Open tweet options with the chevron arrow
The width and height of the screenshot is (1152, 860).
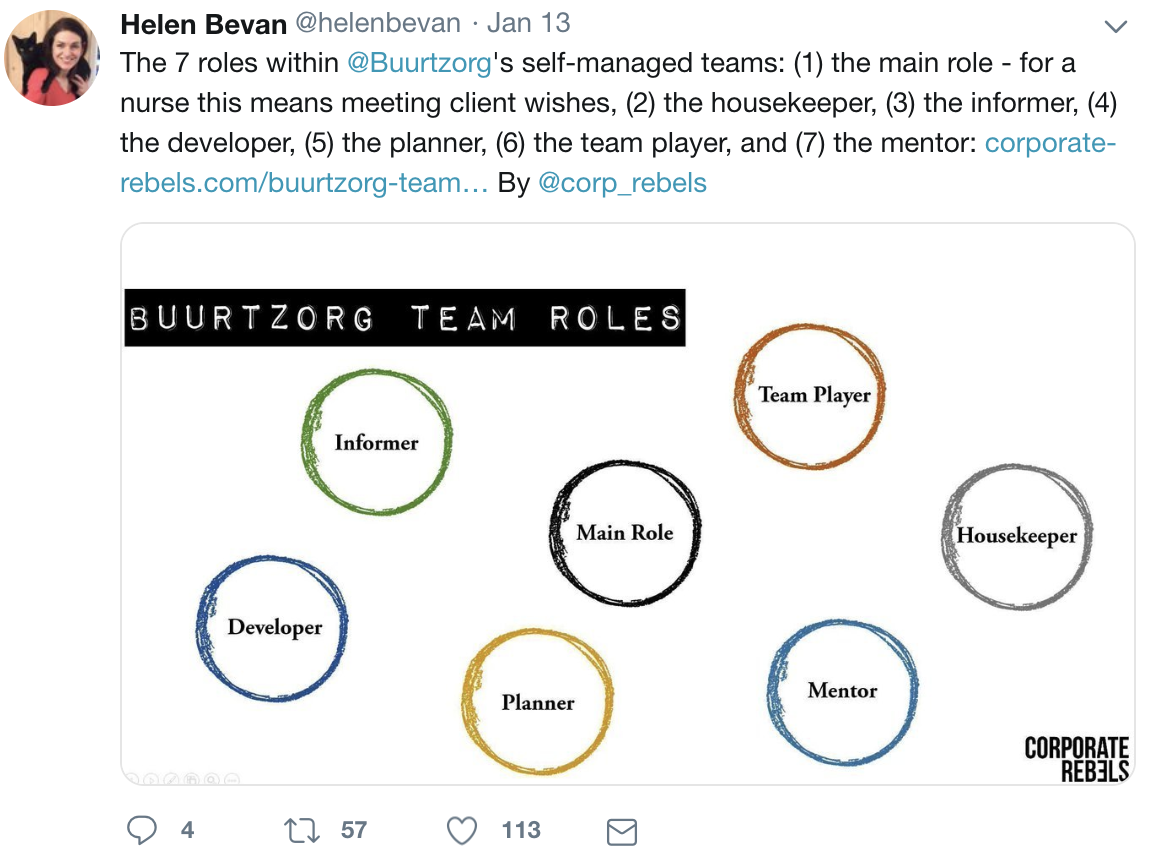pos(1115,27)
